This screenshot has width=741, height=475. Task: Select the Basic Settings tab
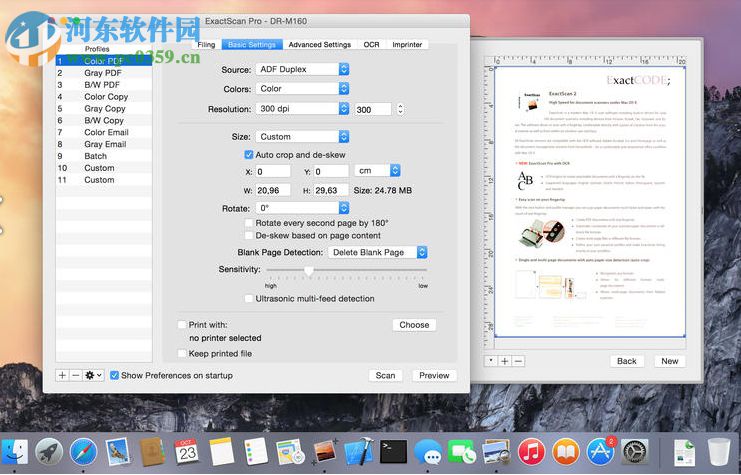point(252,44)
